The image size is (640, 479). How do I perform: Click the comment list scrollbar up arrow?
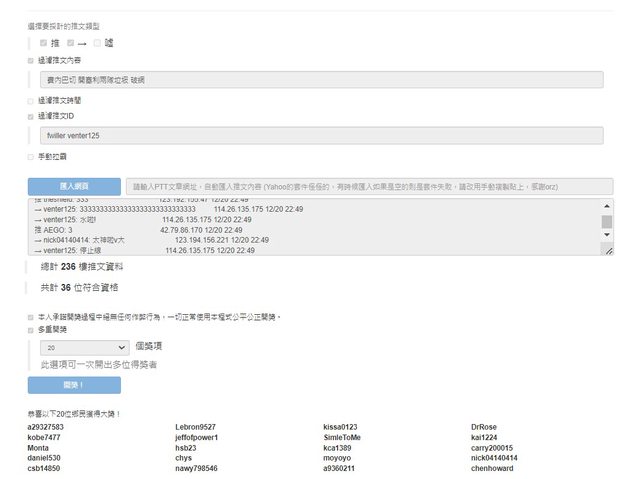pyautogui.click(x=606, y=205)
